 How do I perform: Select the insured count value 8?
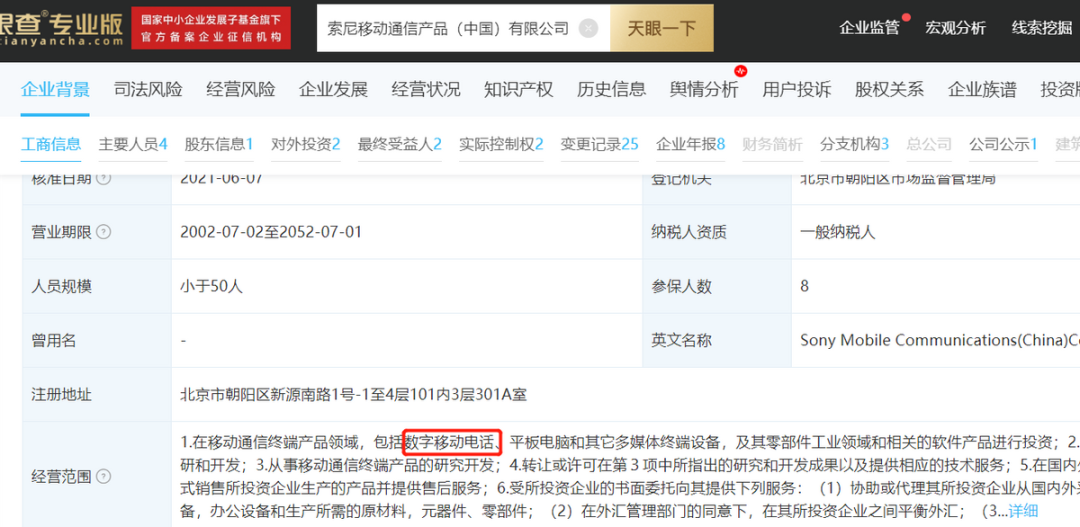coord(804,287)
